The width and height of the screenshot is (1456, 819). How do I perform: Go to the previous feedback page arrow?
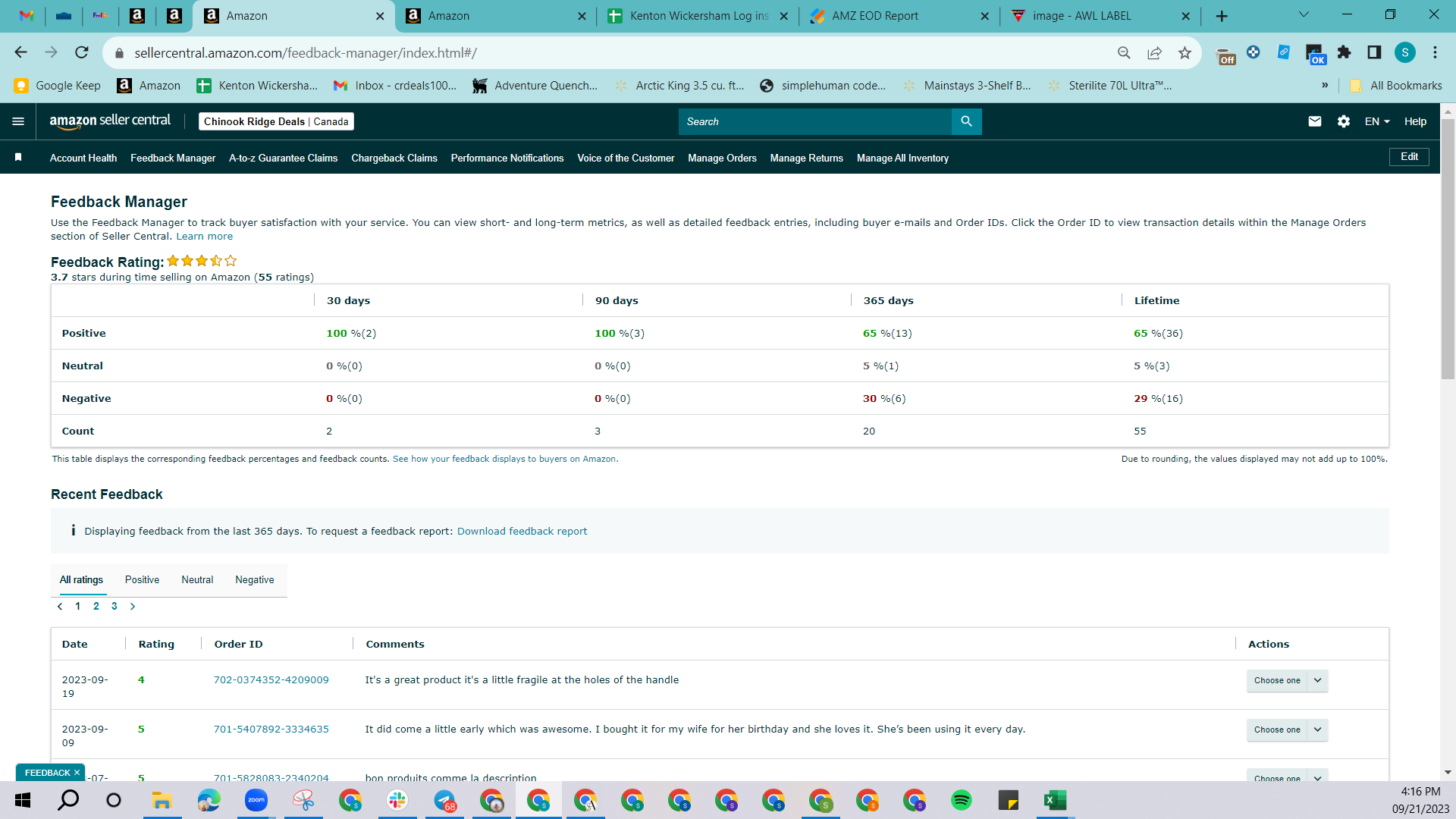tap(60, 606)
